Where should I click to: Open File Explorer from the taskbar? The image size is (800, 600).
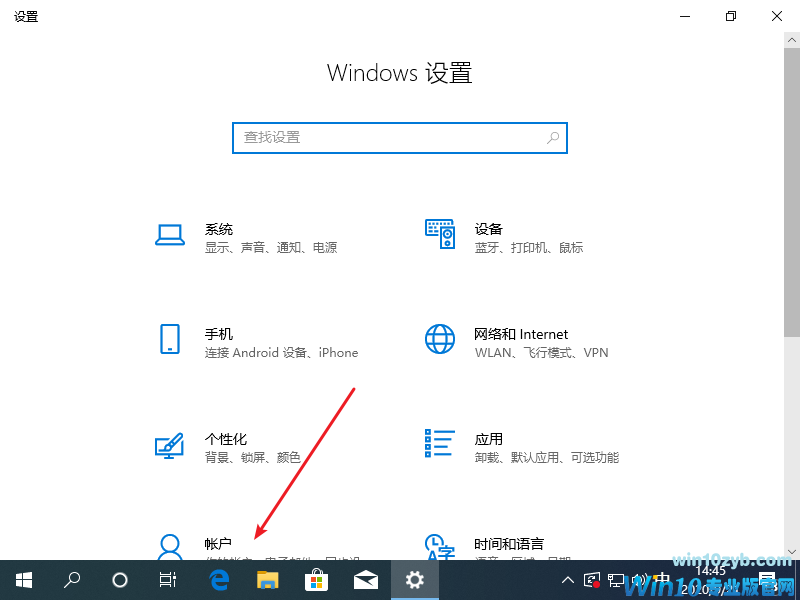pos(267,580)
